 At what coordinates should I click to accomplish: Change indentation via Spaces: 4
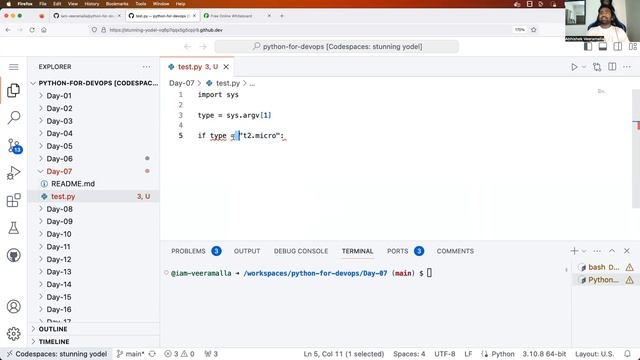pos(409,354)
